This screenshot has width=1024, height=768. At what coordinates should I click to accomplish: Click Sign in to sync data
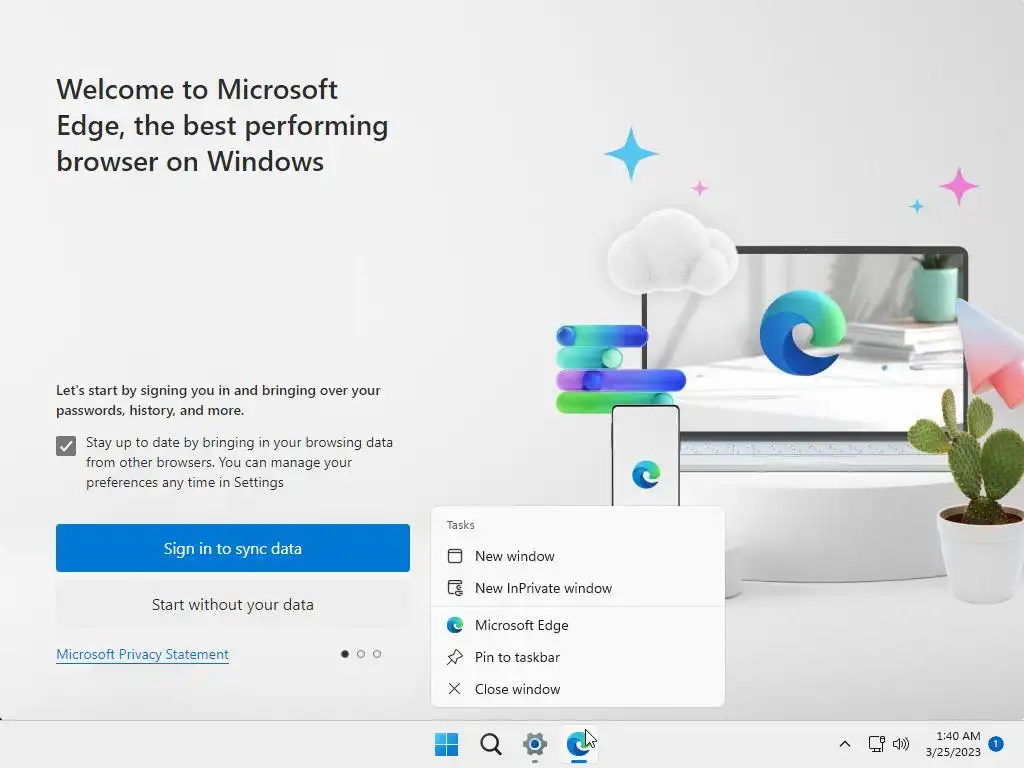[x=232, y=548]
